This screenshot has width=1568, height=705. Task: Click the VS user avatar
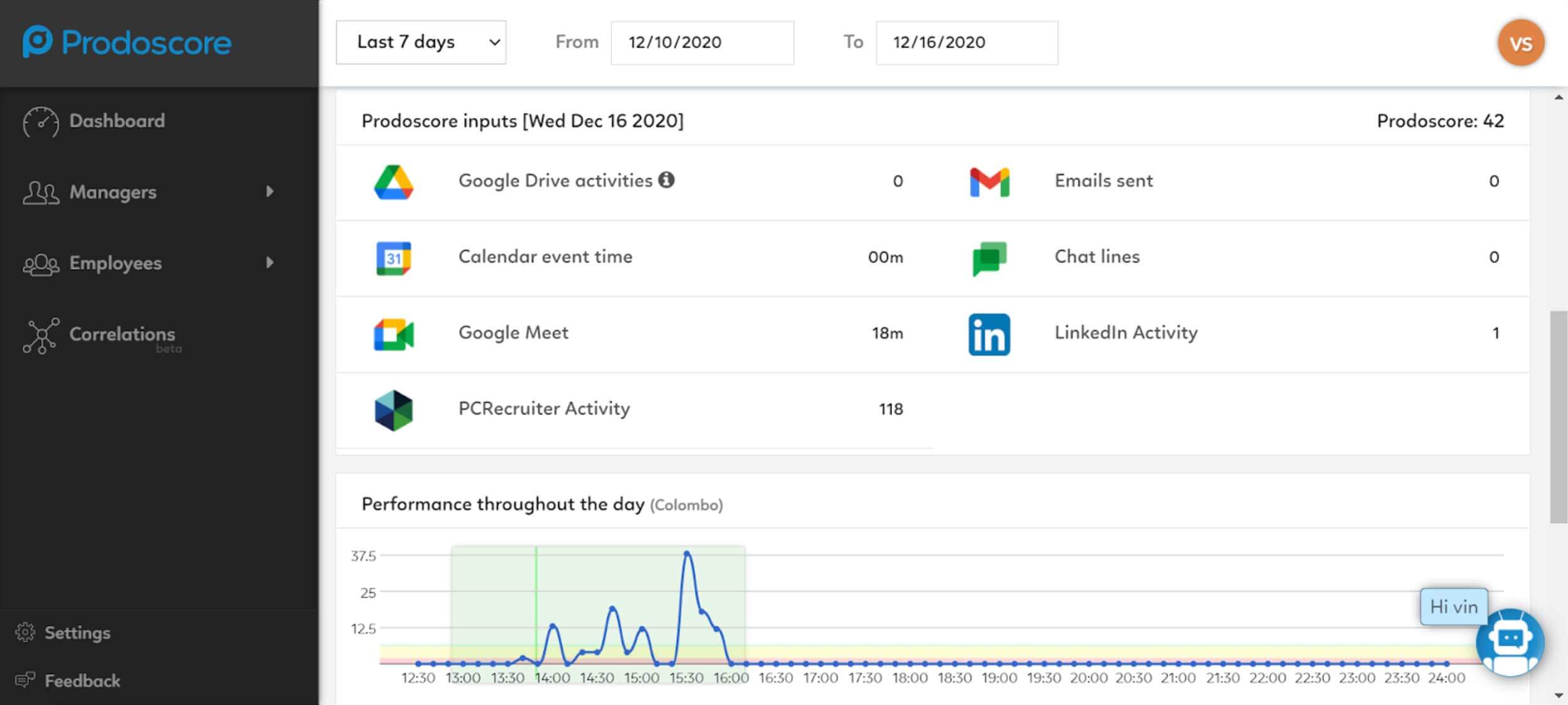[1521, 43]
